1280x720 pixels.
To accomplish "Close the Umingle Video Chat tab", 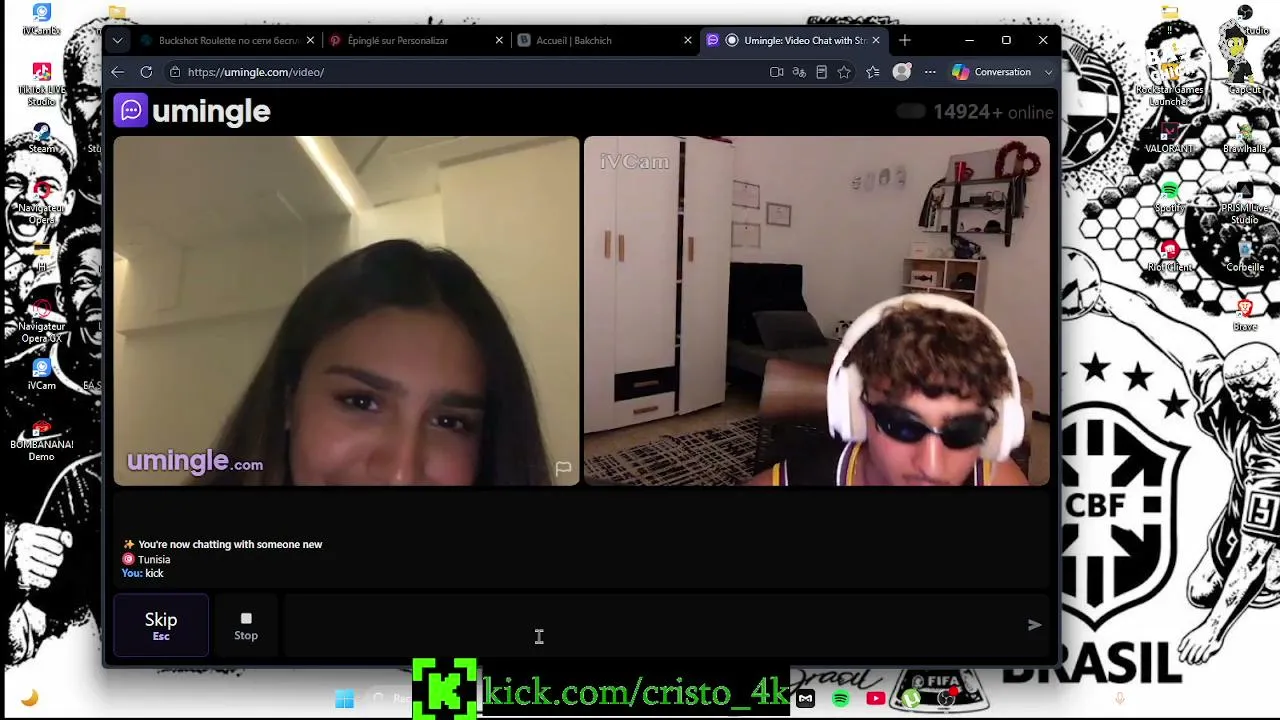I will pos(876,40).
